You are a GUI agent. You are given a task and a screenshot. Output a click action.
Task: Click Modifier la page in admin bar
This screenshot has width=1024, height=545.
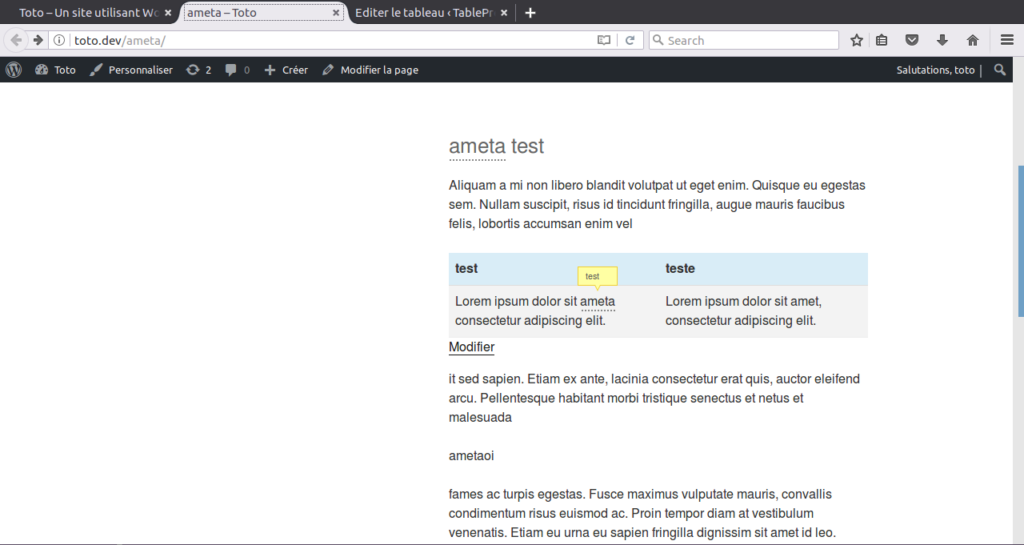[370, 70]
